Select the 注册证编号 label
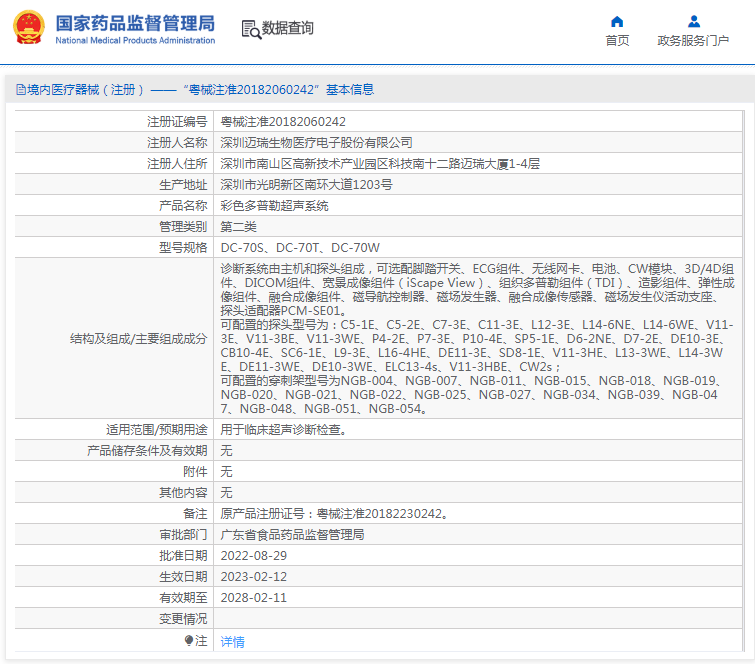 coord(177,122)
